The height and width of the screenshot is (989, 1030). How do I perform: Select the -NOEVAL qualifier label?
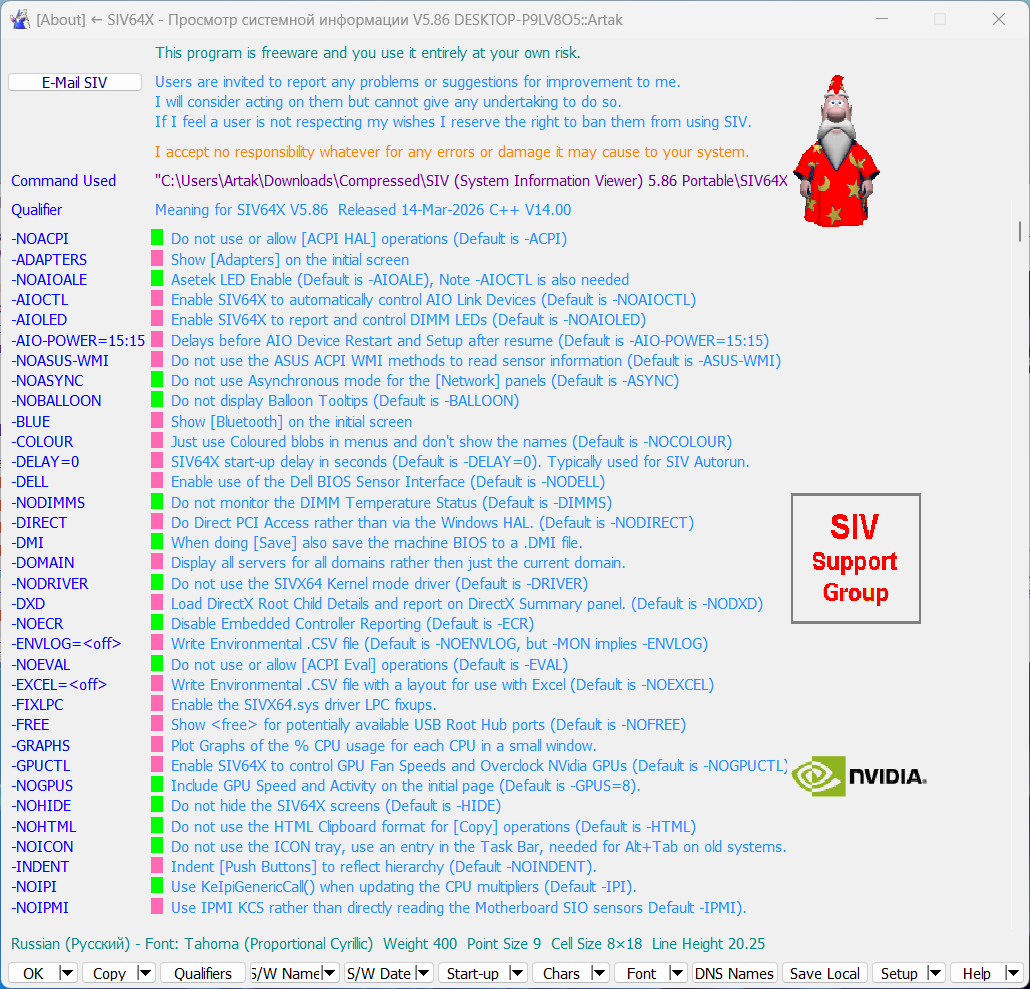click(41, 665)
